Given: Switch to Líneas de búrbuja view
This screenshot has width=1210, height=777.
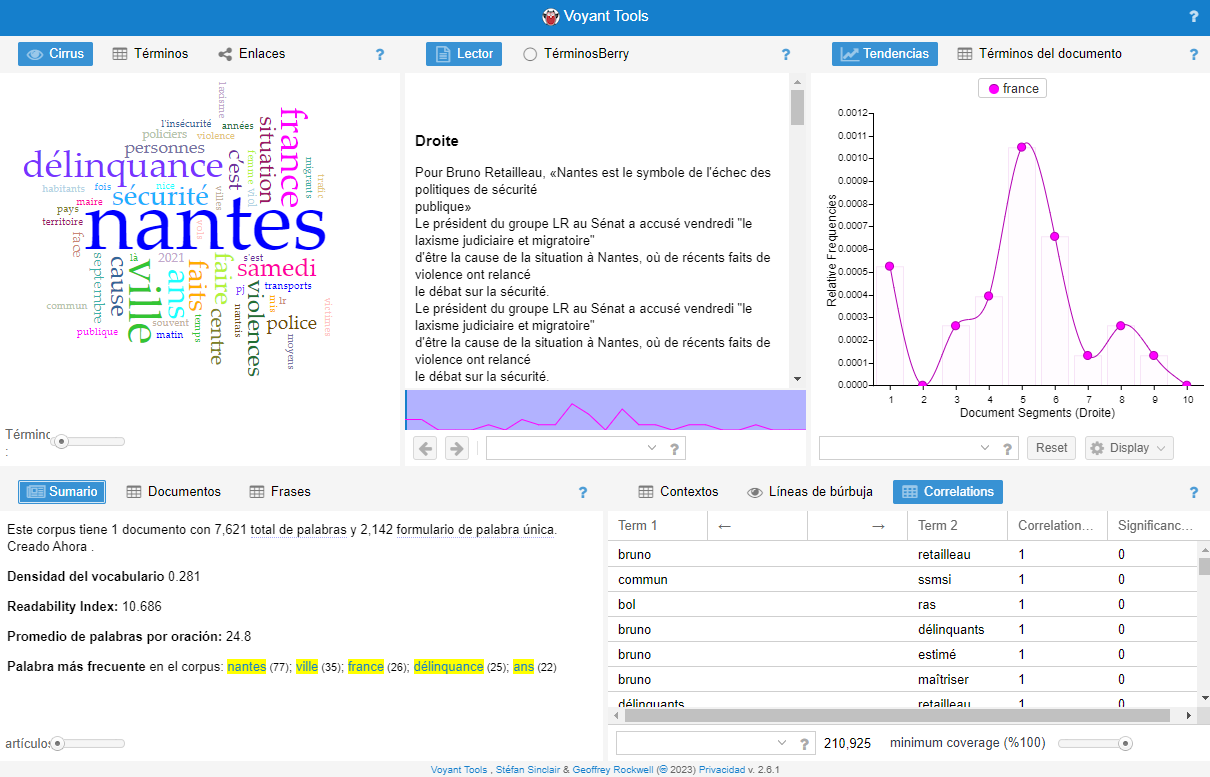Looking at the screenshot, I should point(810,492).
